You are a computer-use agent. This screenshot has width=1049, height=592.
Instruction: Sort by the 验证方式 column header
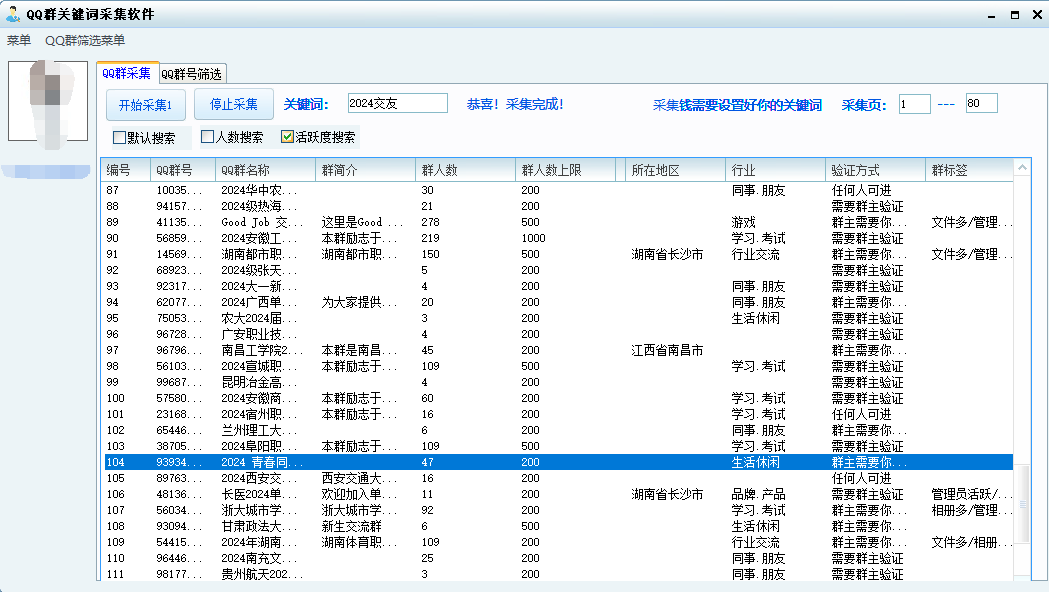(x=875, y=170)
